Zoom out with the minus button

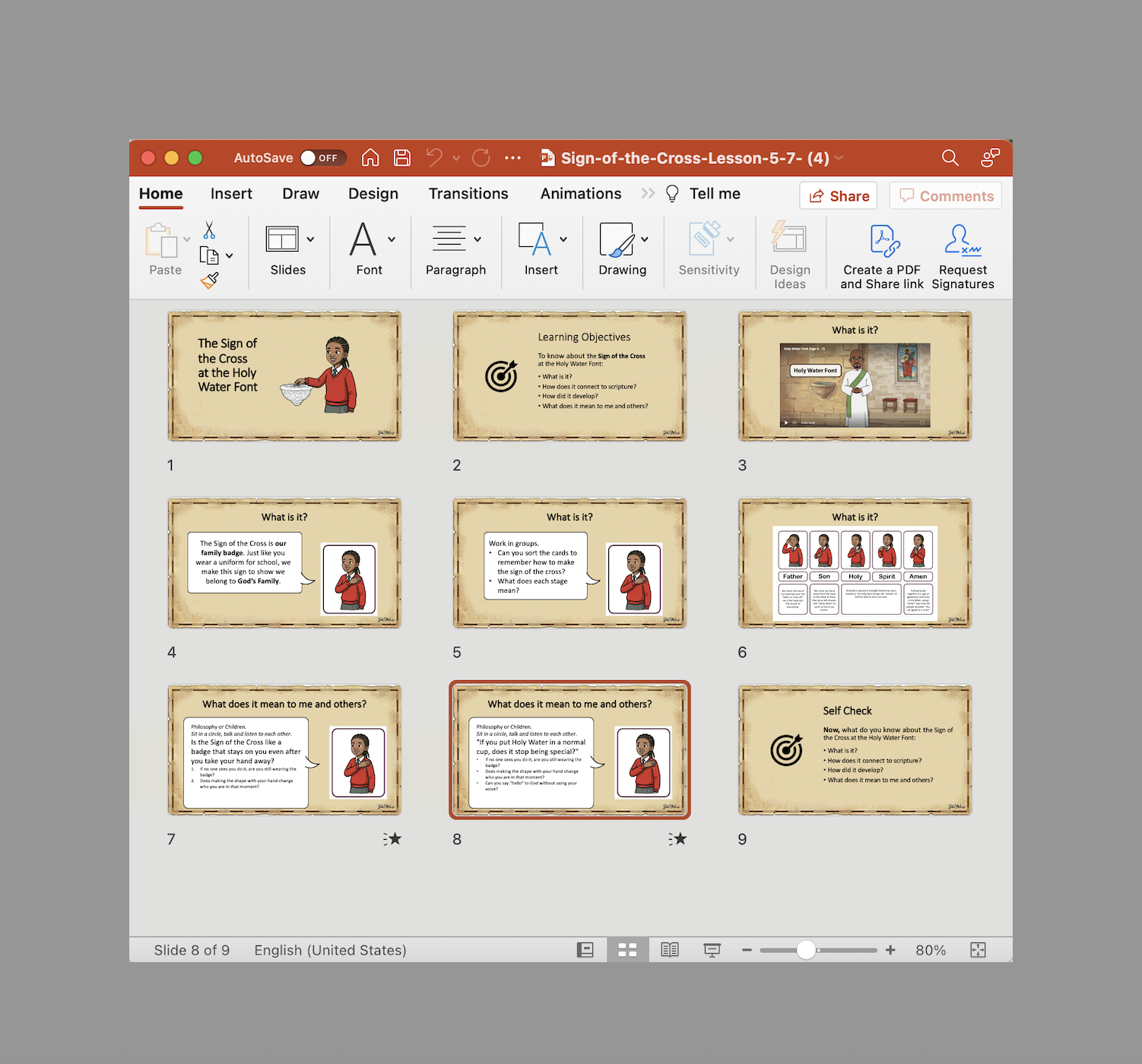[747, 950]
